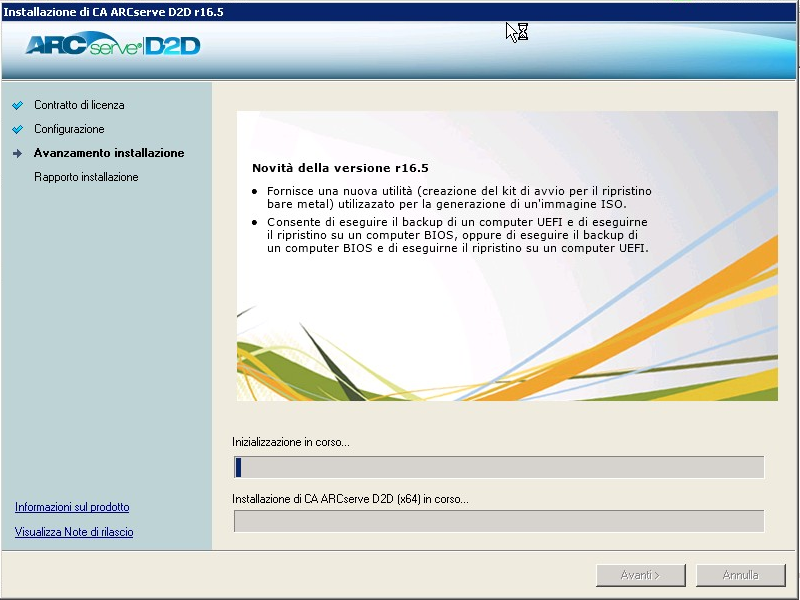This screenshot has width=800, height=600.
Task: Select the Rapporto installazione step
Action: (x=86, y=177)
